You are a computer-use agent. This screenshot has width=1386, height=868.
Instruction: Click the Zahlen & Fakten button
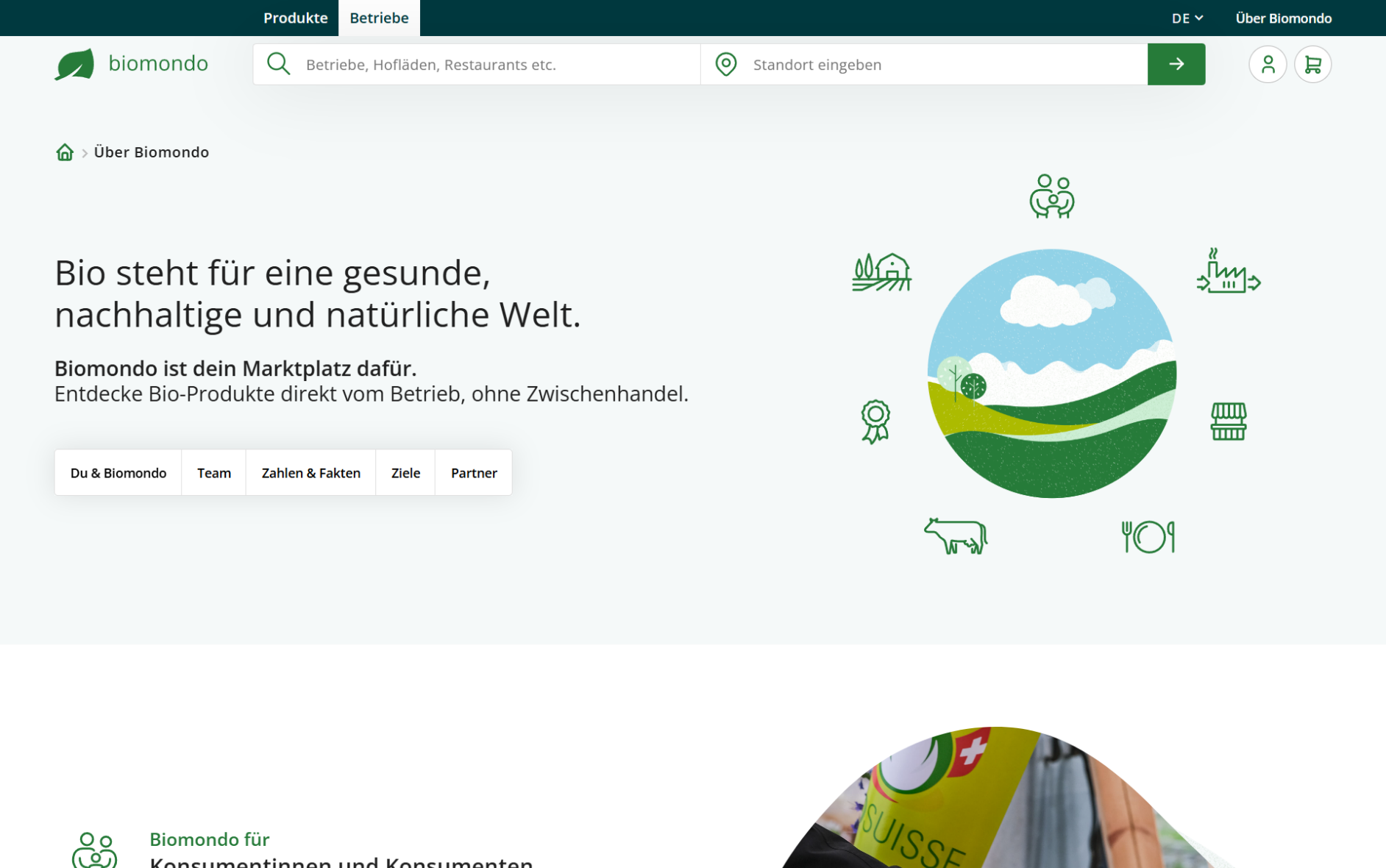(310, 472)
